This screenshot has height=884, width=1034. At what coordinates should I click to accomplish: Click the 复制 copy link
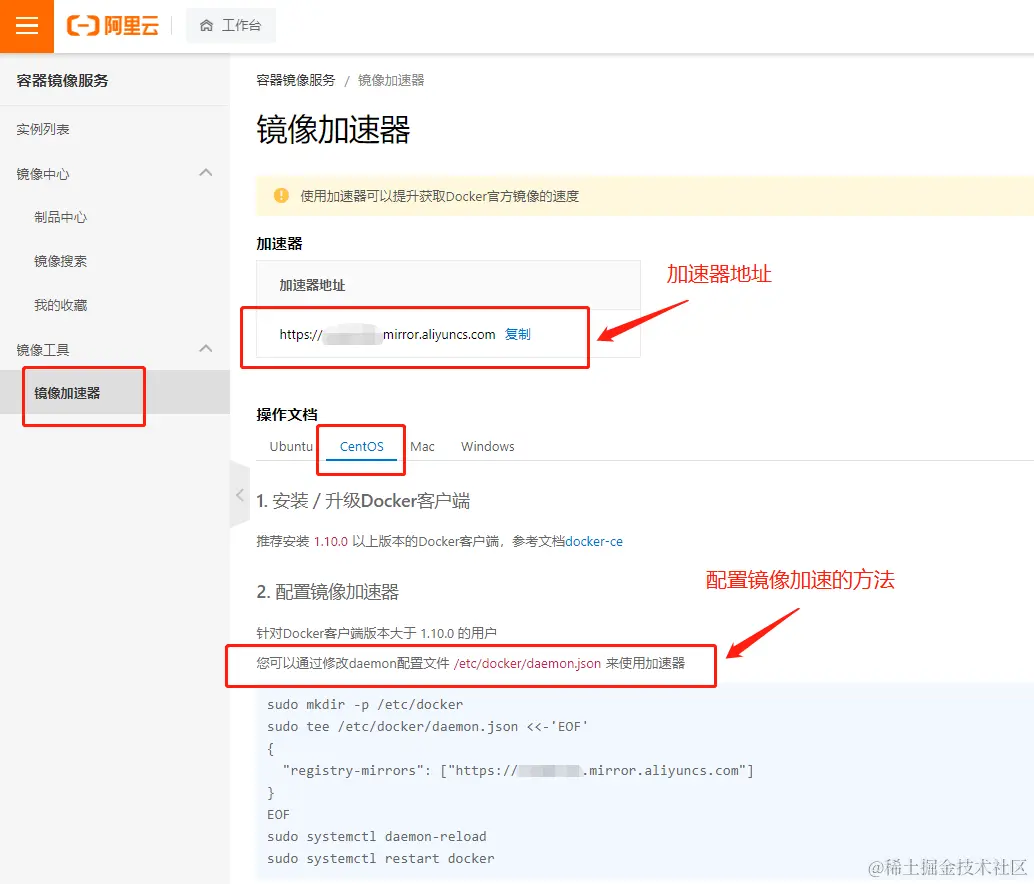pos(518,334)
